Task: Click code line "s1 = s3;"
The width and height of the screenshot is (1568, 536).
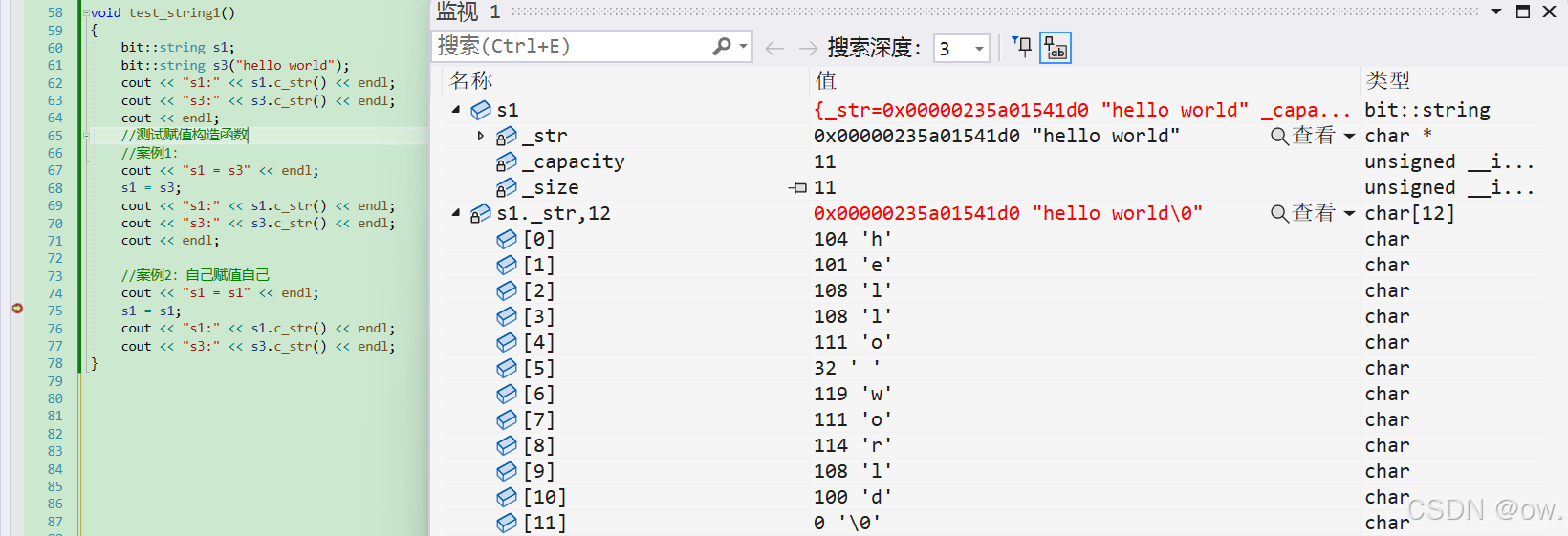Action: 151,188
